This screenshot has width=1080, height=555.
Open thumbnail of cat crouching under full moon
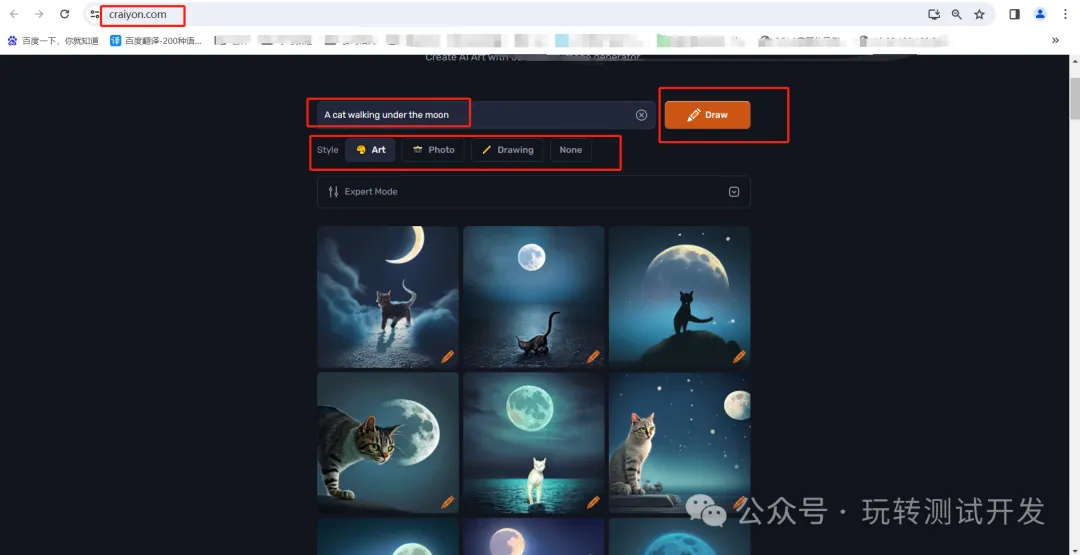pos(534,297)
